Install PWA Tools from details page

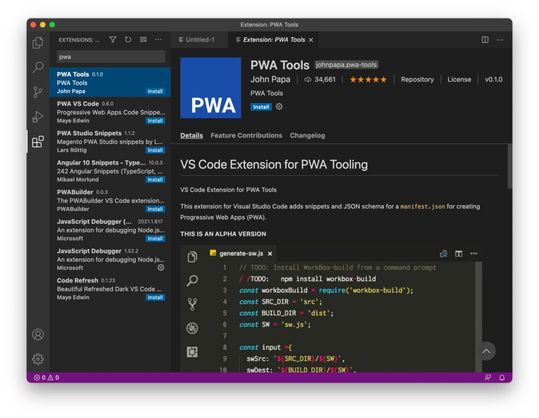(261, 107)
